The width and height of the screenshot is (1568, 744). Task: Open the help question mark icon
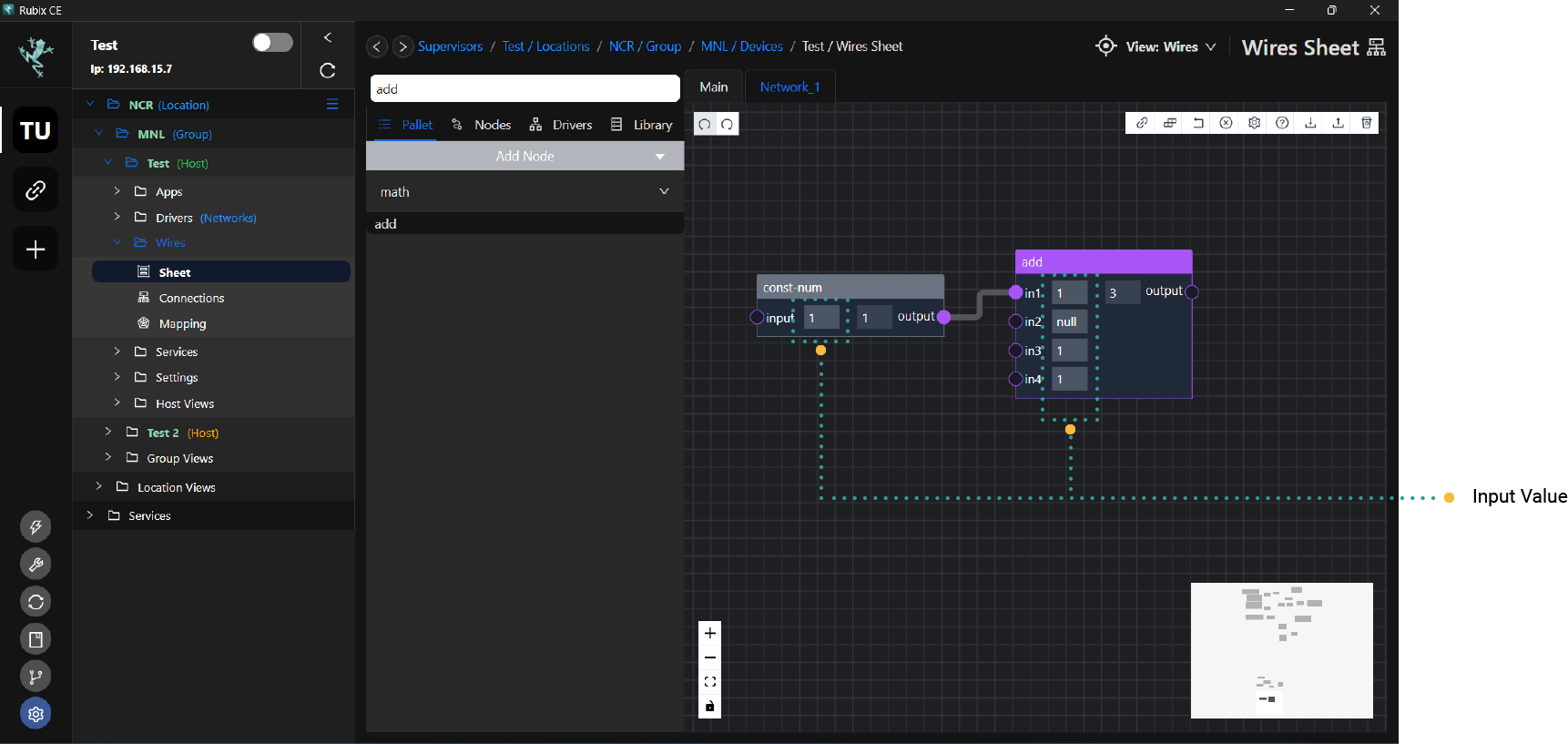point(1282,123)
